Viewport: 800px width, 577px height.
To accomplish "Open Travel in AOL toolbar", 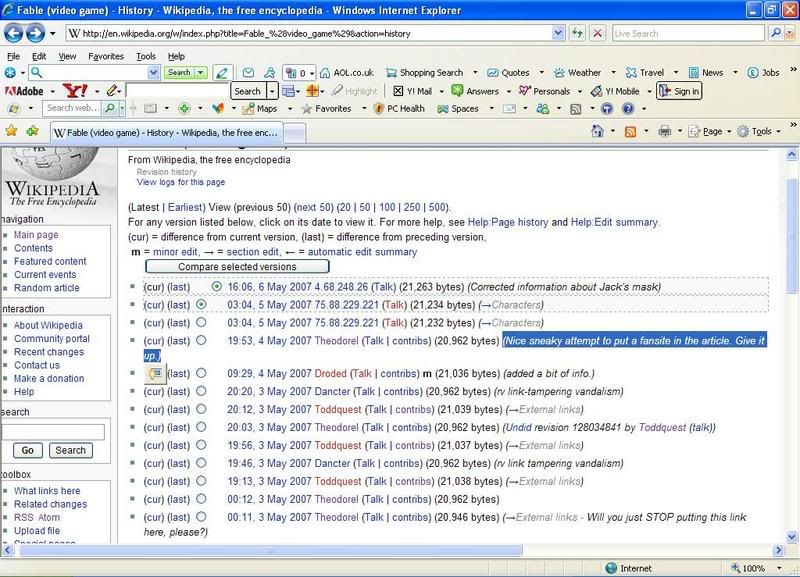I will point(644,73).
